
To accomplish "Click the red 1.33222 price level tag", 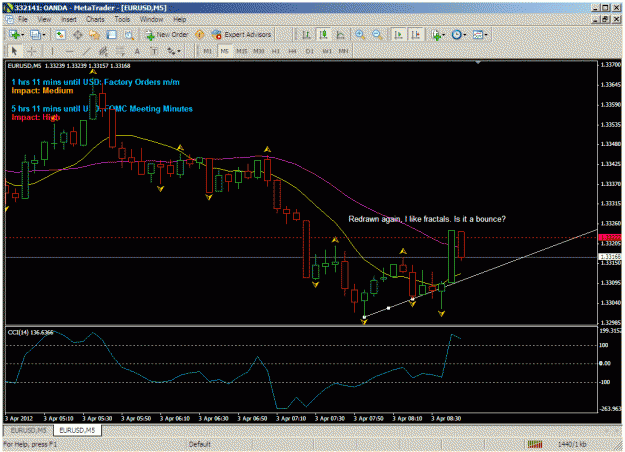I will pyautogui.click(x=610, y=238).
